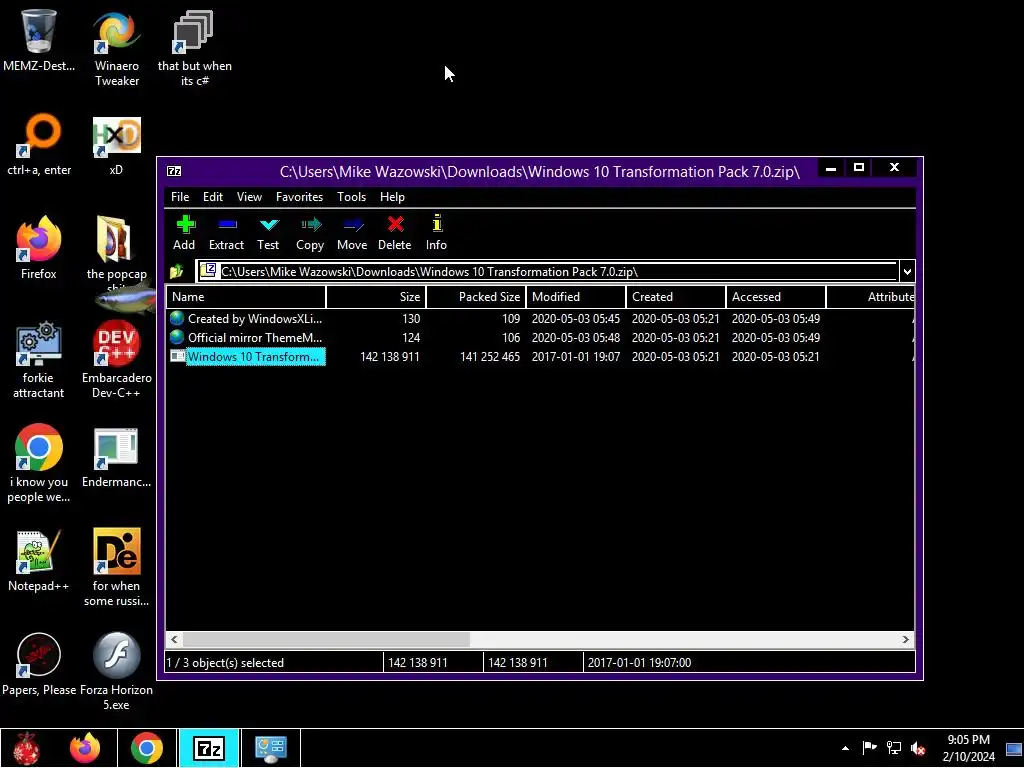Launch Notepad++ from the desktop
1024x768 pixels.
coord(39,561)
